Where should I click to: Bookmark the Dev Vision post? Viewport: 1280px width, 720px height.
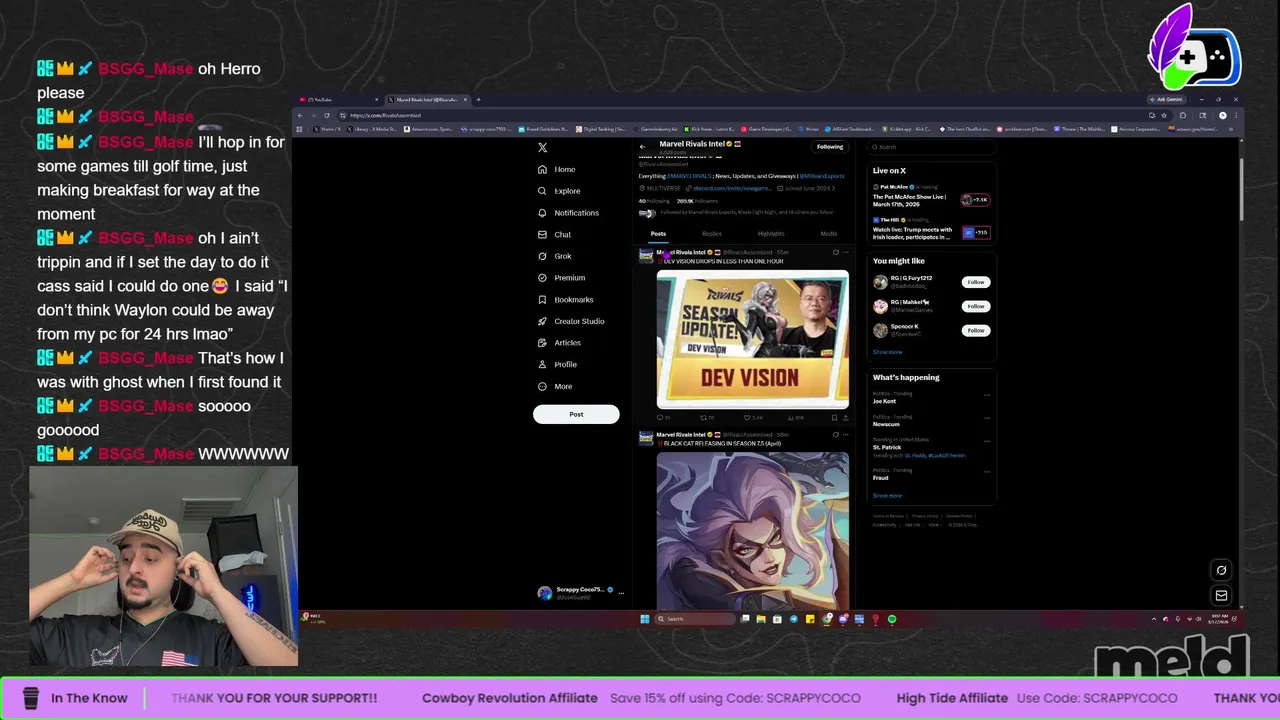coord(834,418)
